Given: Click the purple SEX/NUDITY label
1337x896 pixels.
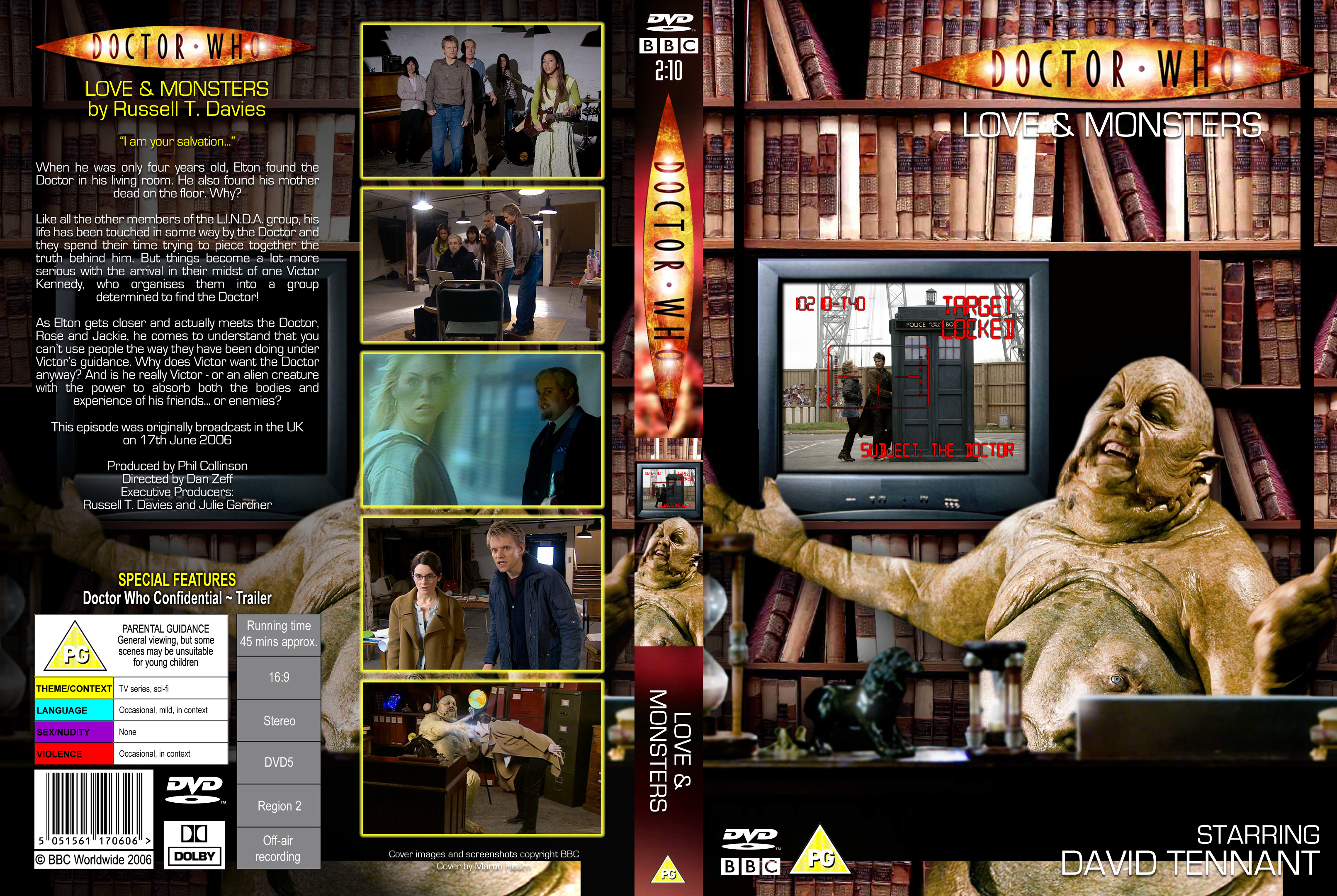Looking at the screenshot, I should (x=74, y=732).
